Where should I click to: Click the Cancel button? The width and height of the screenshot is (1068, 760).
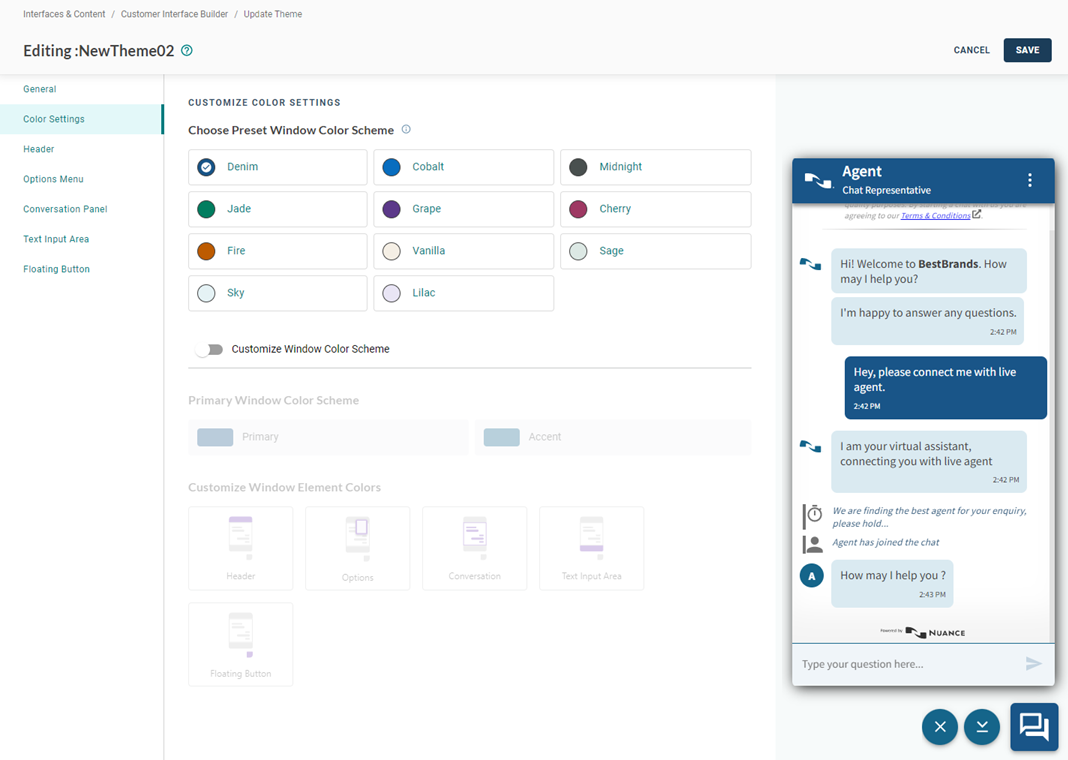coord(971,50)
